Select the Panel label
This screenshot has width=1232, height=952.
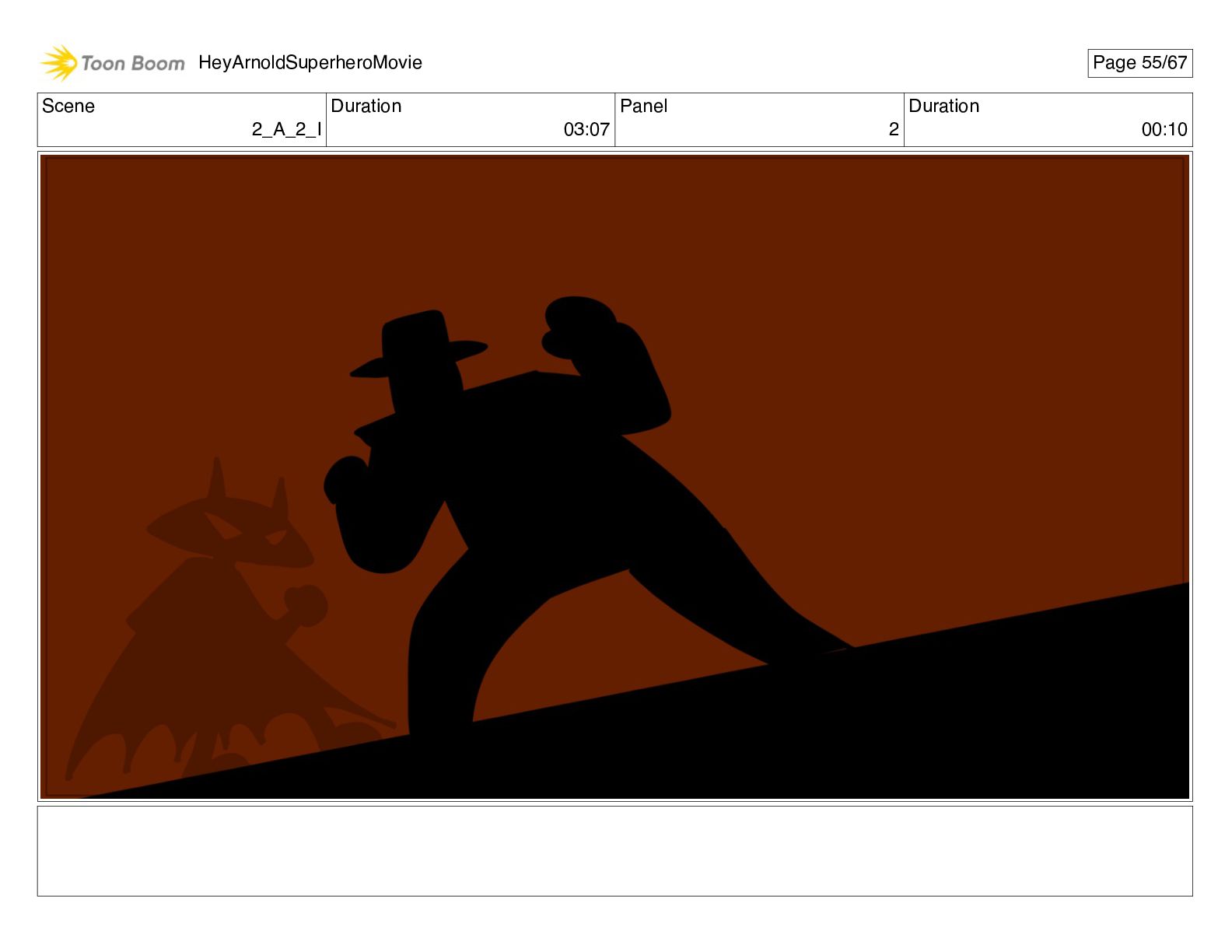pos(644,106)
